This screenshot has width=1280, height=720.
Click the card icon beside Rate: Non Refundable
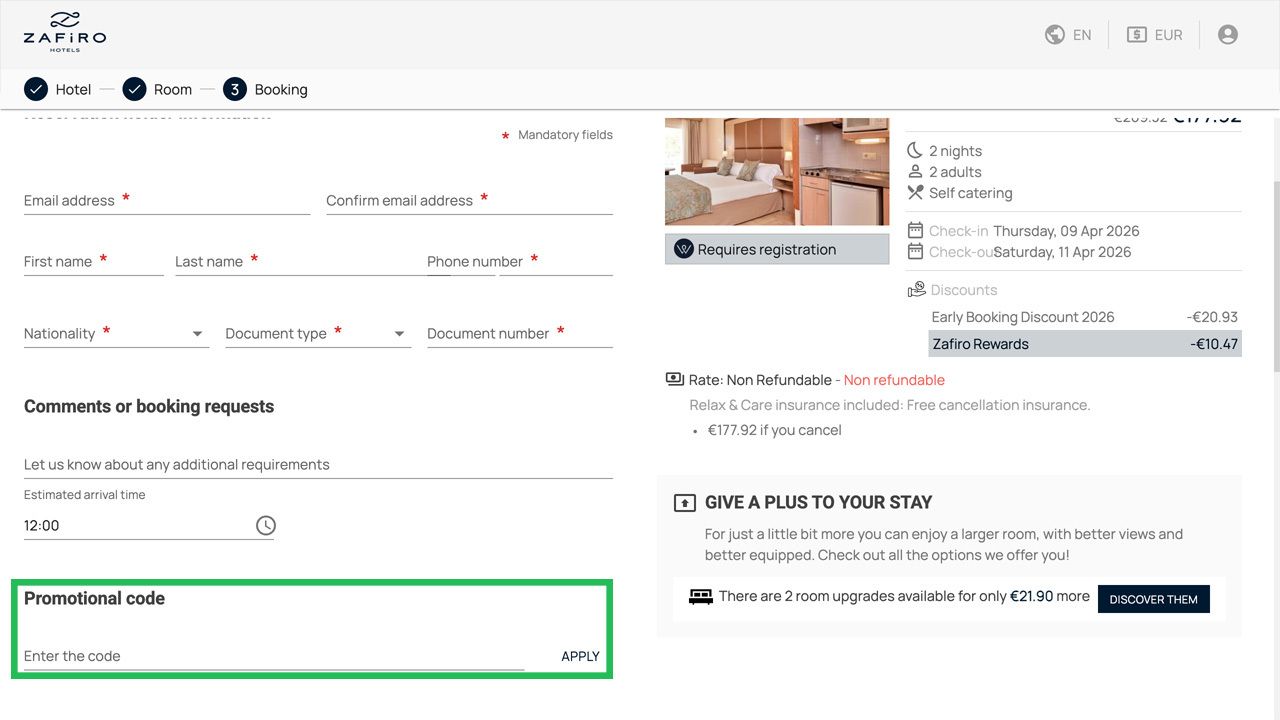click(674, 379)
